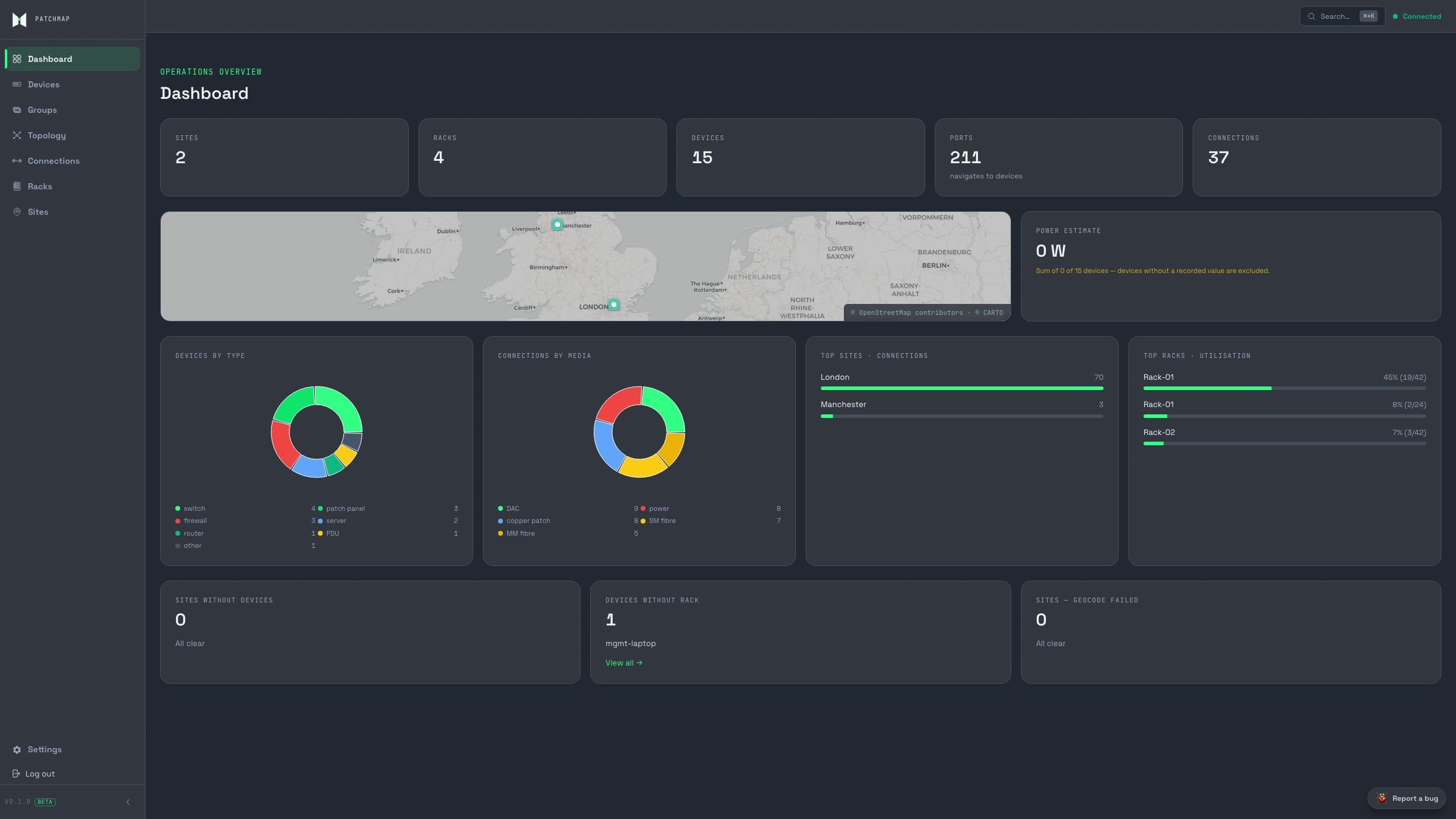Click the Groups icon in sidebar
Image resolution: width=1456 pixels, height=819 pixels.
click(x=17, y=110)
